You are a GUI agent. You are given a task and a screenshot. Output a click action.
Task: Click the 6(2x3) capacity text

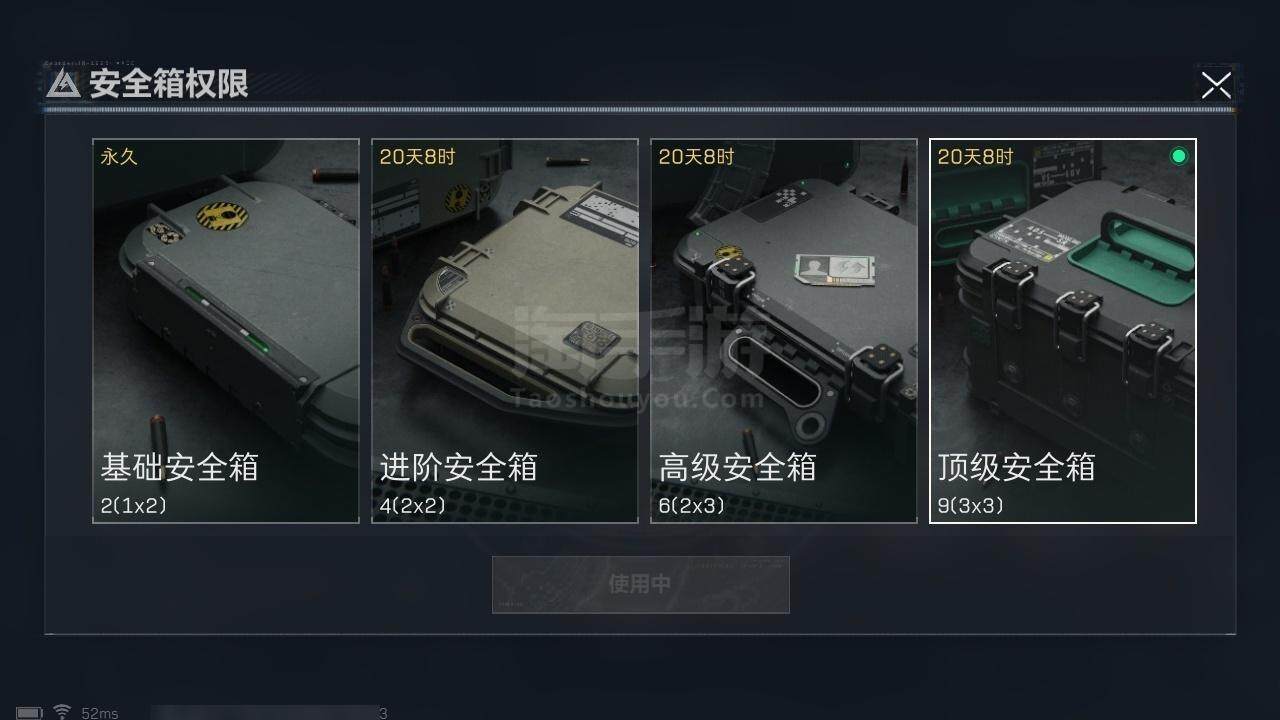[691, 506]
